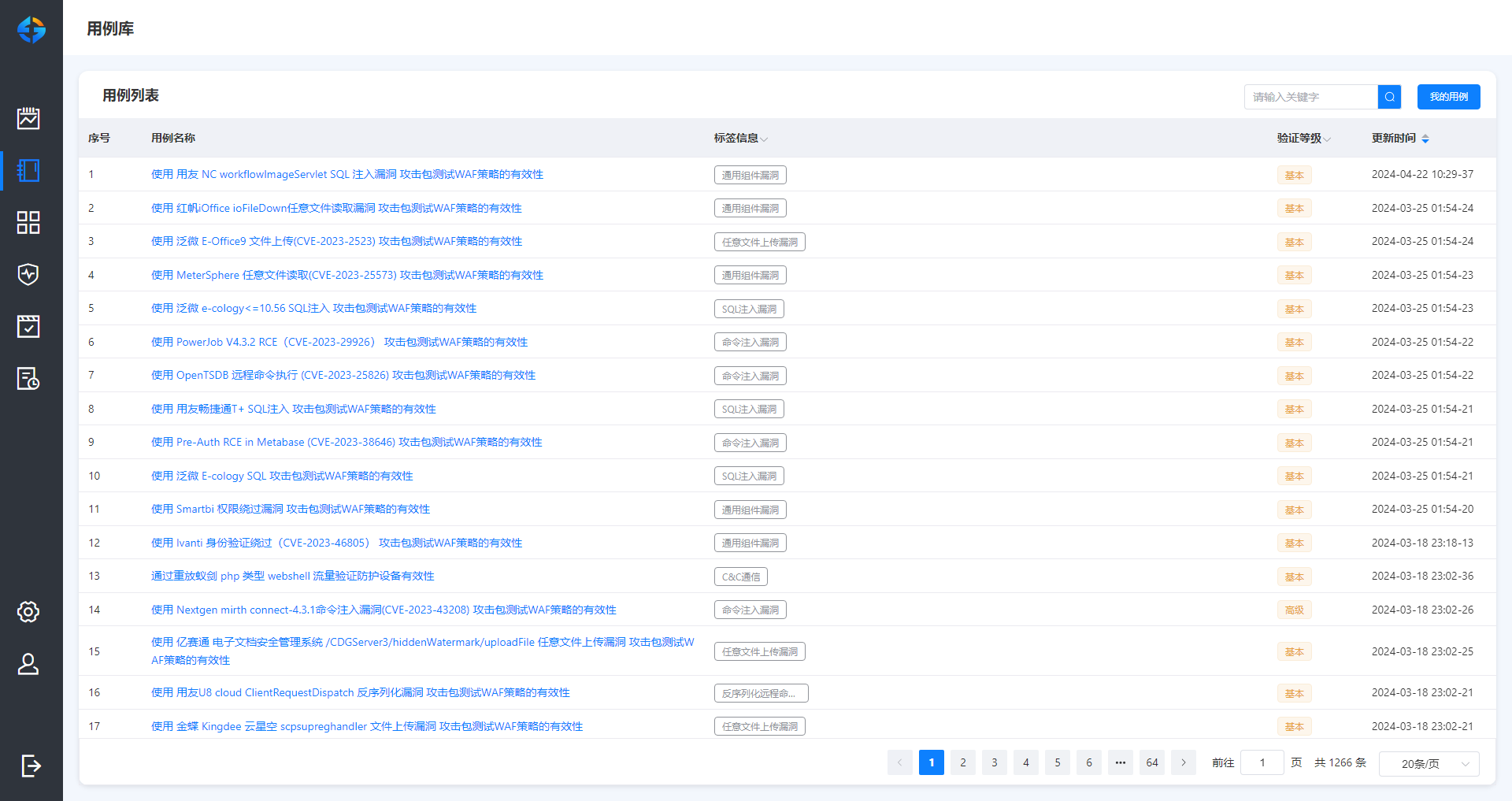
Task: Click 反序列化远程命... tag in row 16
Action: (762, 693)
